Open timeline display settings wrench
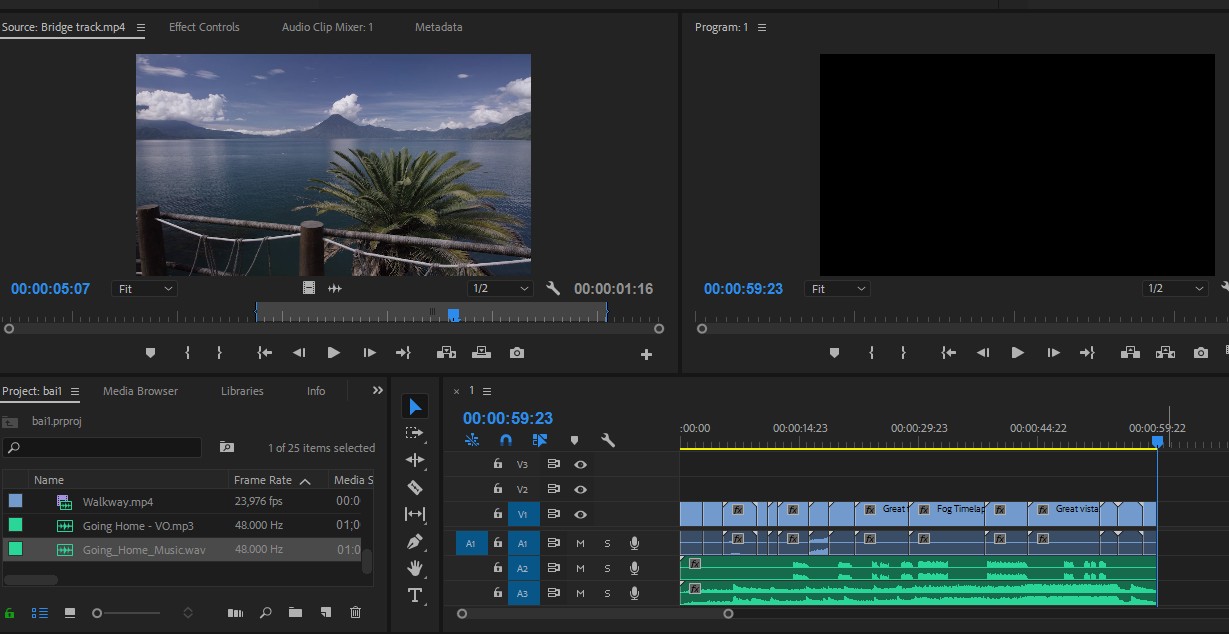The width and height of the screenshot is (1229, 634). point(607,440)
